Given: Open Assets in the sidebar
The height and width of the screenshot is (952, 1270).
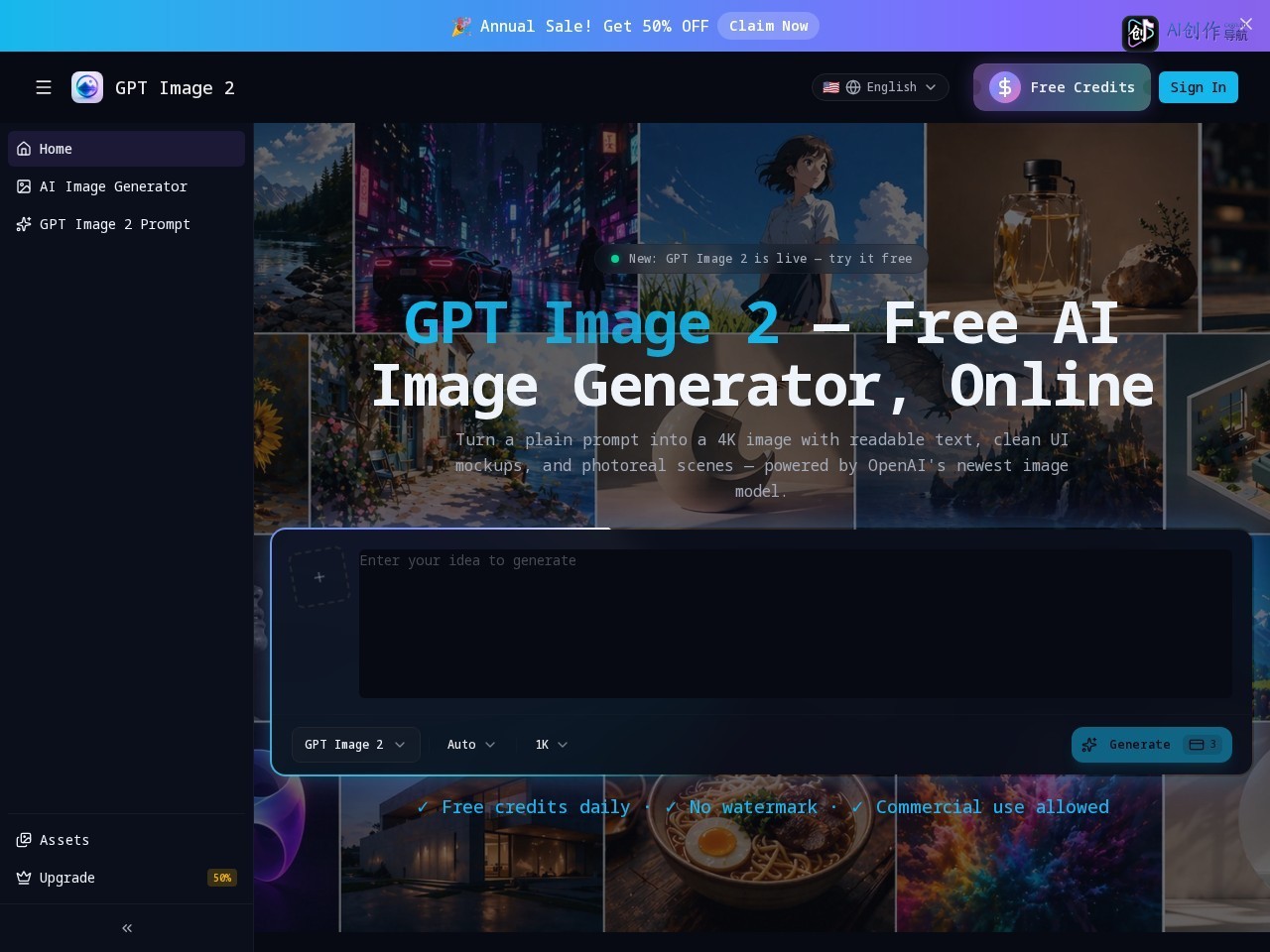Looking at the screenshot, I should tap(126, 840).
